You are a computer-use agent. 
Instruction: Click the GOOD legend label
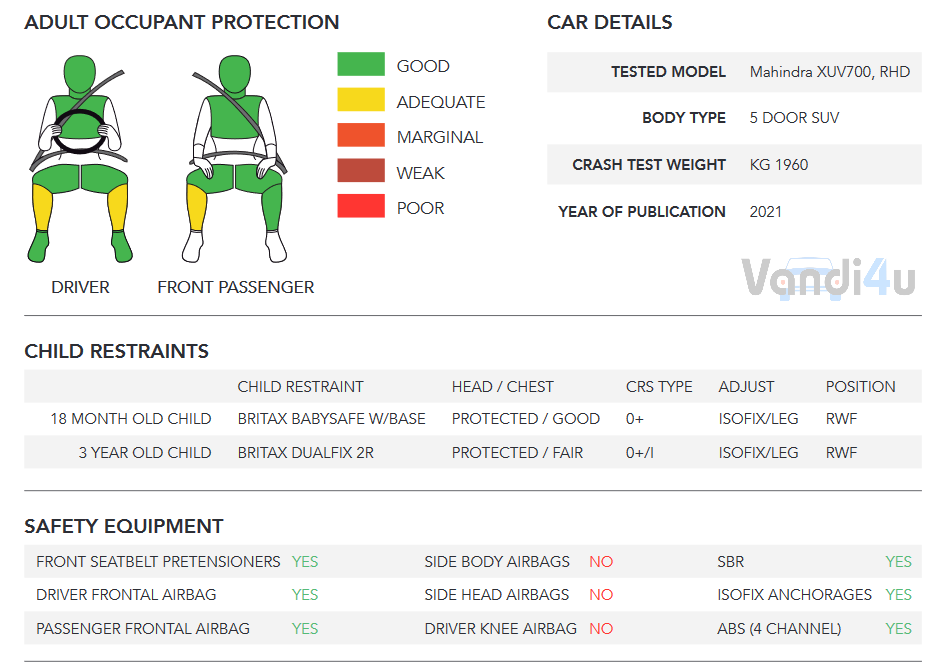pos(423,66)
